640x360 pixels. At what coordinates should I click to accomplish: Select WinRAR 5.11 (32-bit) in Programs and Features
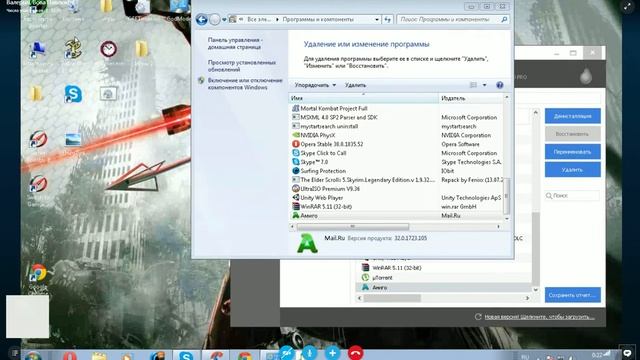coord(326,207)
